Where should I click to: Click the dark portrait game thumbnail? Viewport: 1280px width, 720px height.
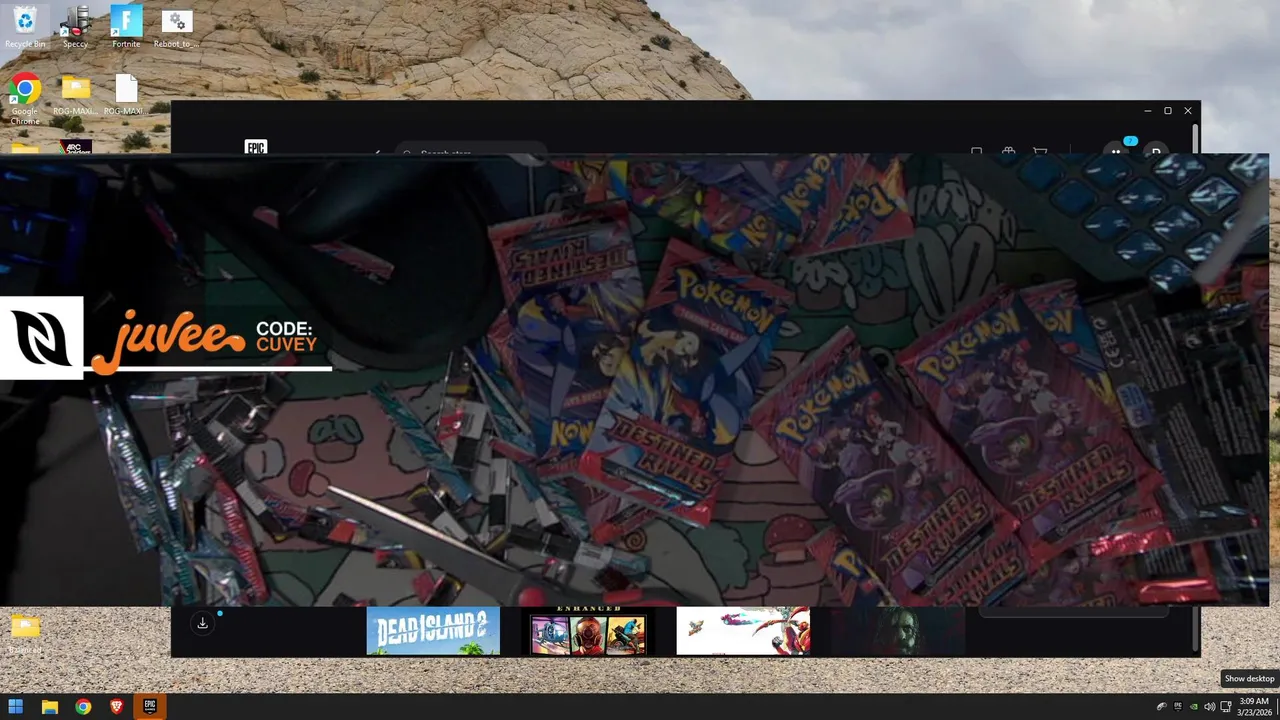point(898,631)
